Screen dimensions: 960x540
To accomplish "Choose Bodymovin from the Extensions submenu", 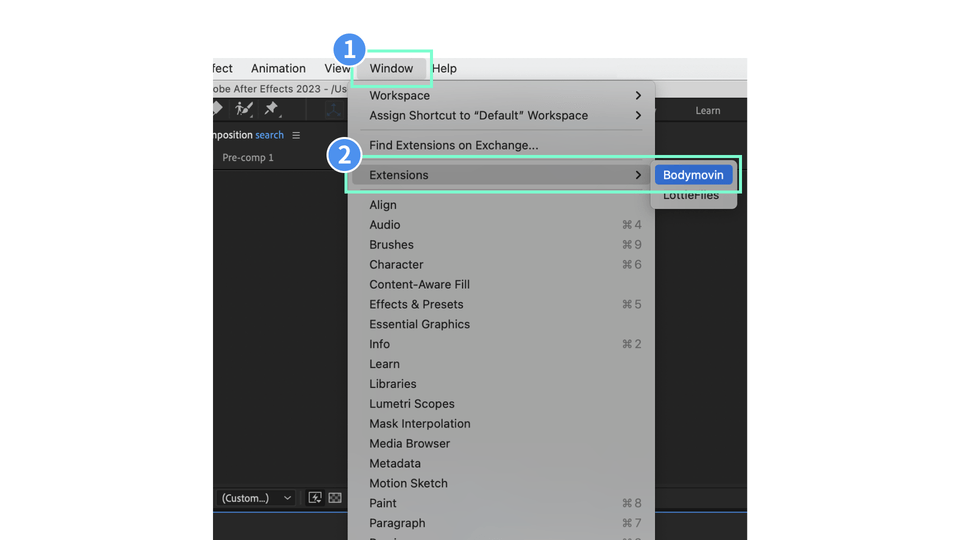I will (x=693, y=175).
